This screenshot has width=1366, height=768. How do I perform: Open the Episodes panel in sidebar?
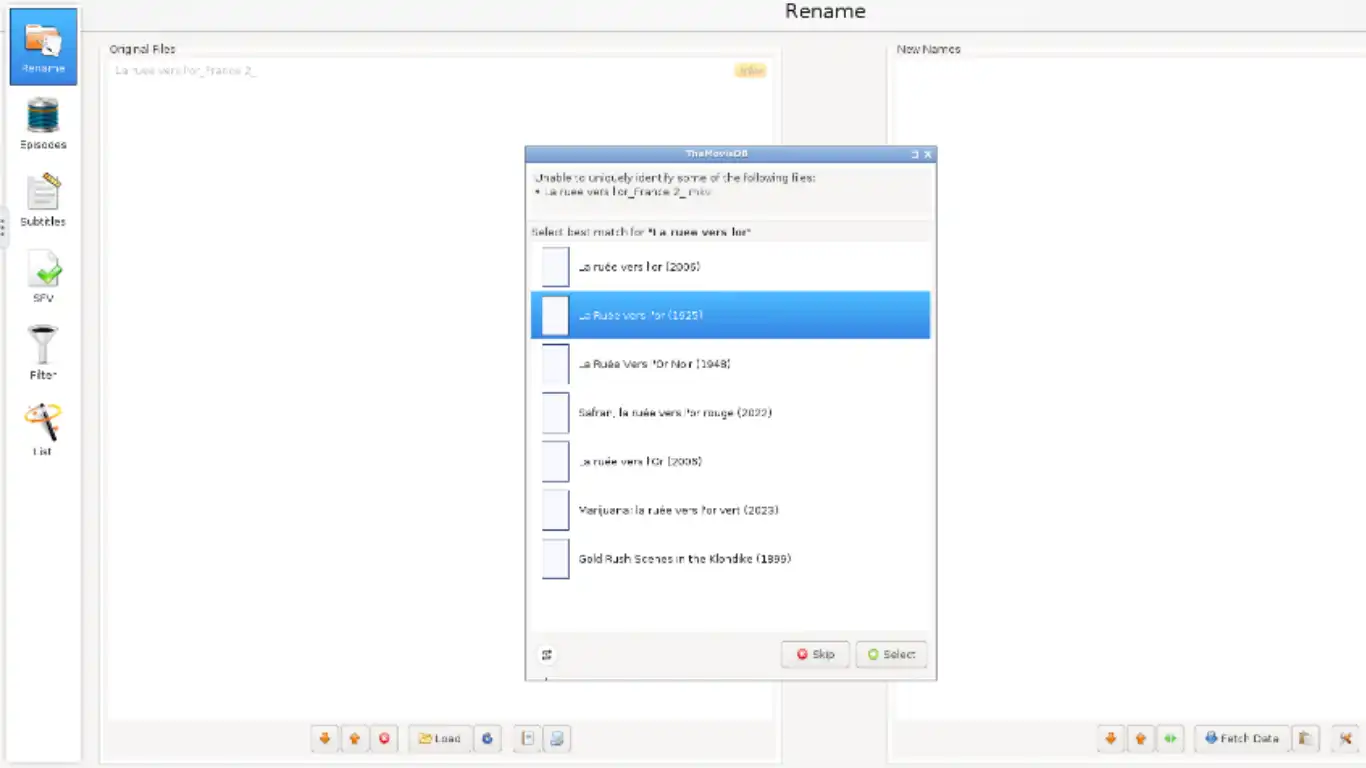[43, 124]
